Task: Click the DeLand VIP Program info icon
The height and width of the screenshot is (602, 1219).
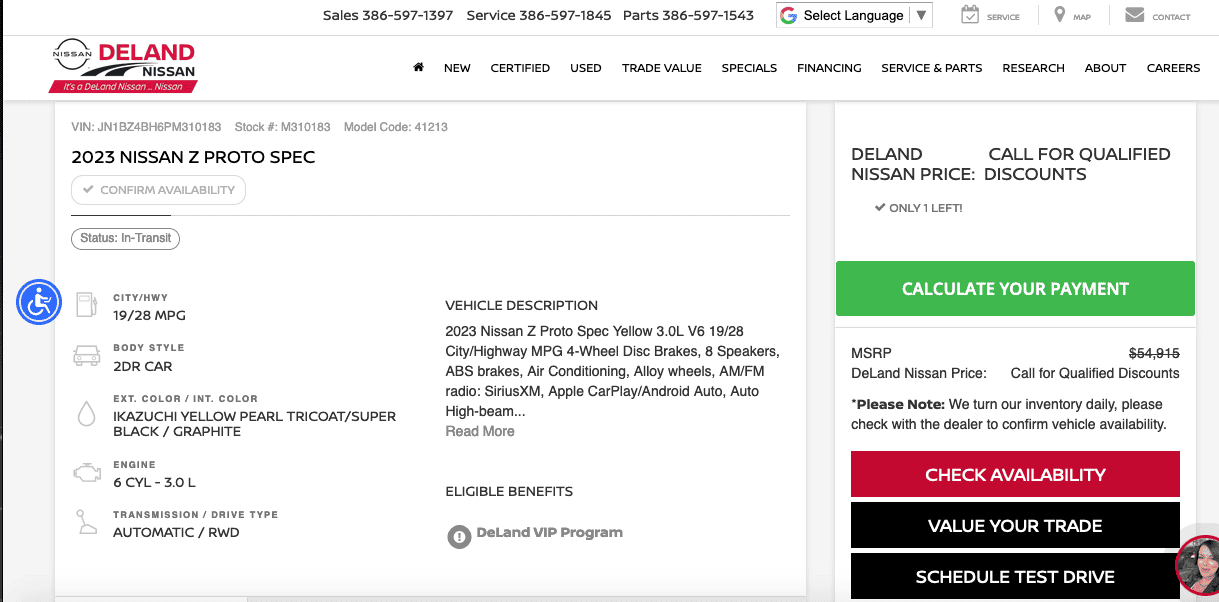Action: (x=458, y=536)
